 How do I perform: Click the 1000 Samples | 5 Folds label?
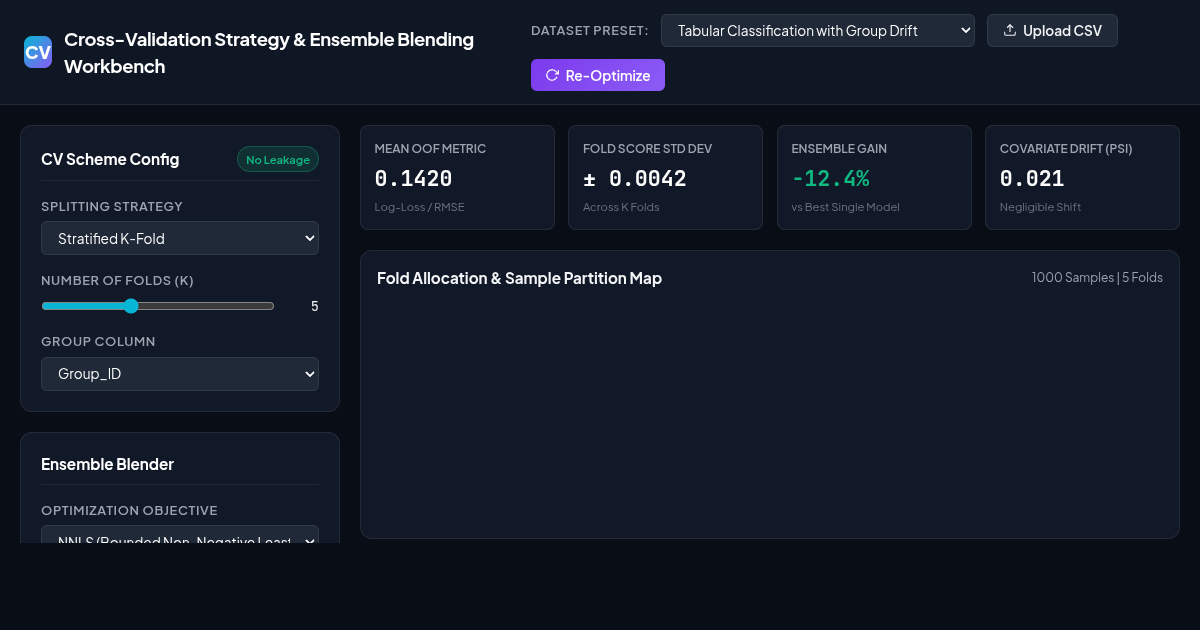(x=1097, y=277)
